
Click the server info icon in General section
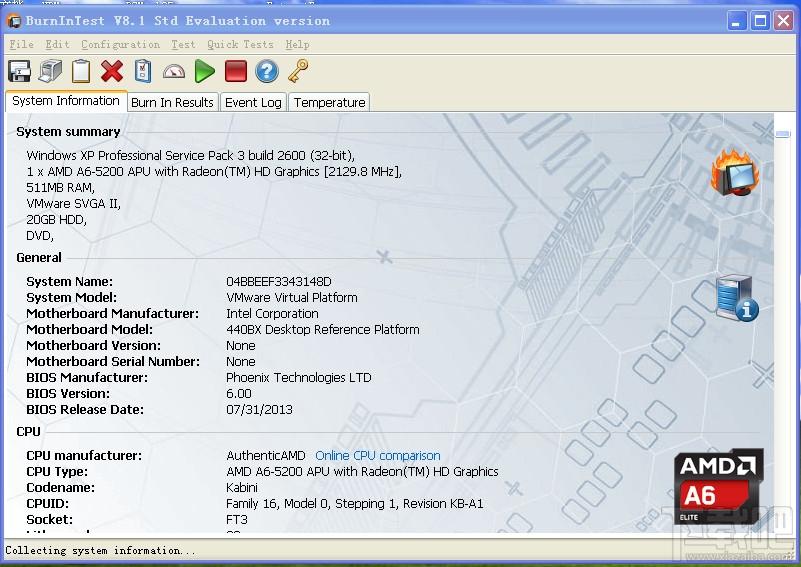[x=737, y=298]
